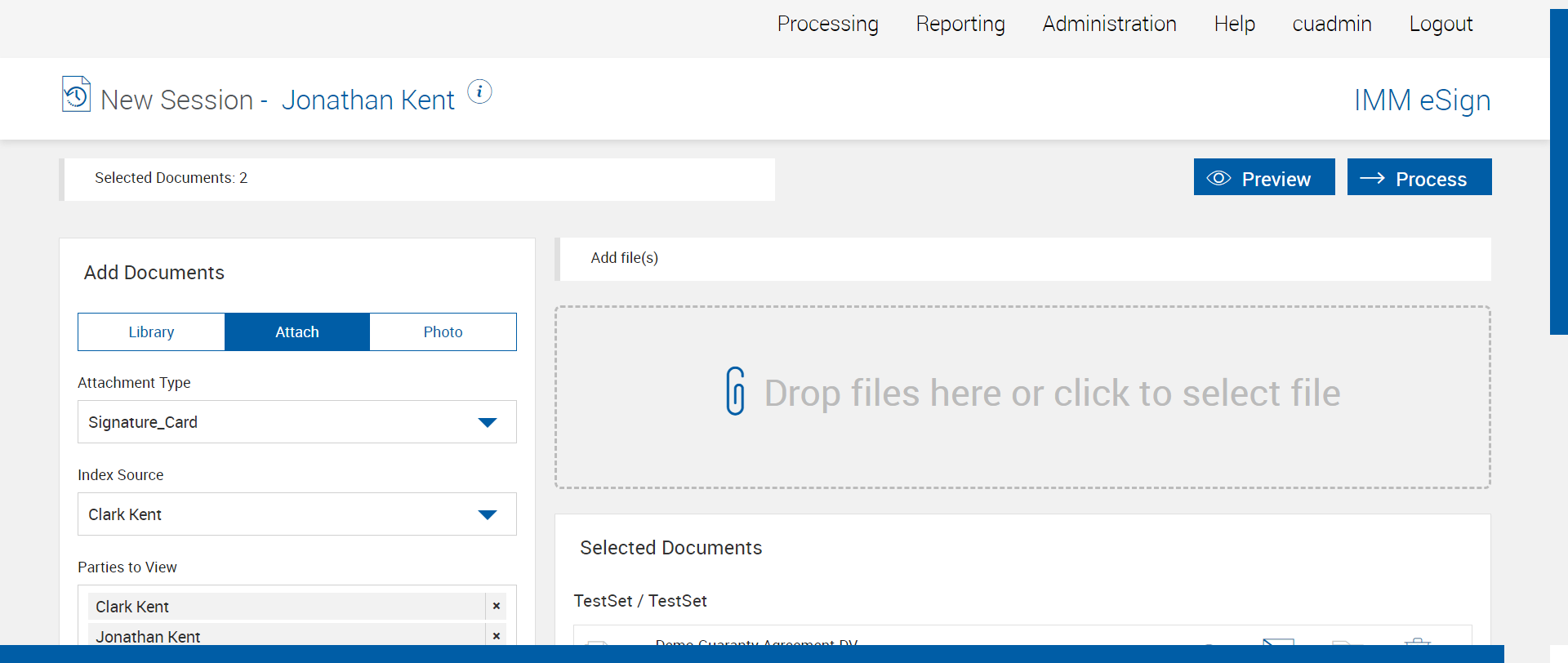The image size is (1568, 663).
Task: Click the 'Parties to View' field label
Action: 127,567
